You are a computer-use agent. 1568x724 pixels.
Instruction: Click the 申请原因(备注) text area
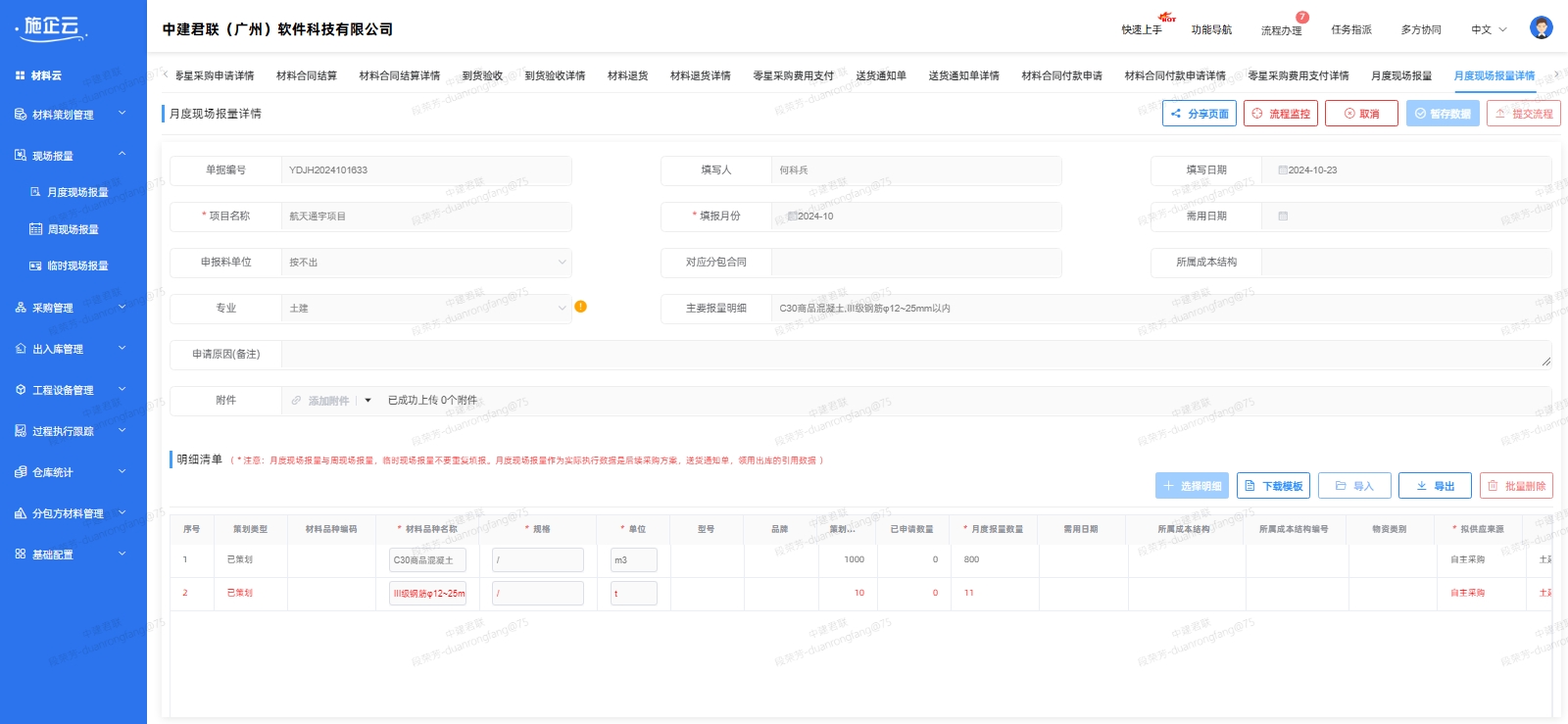tap(916, 355)
